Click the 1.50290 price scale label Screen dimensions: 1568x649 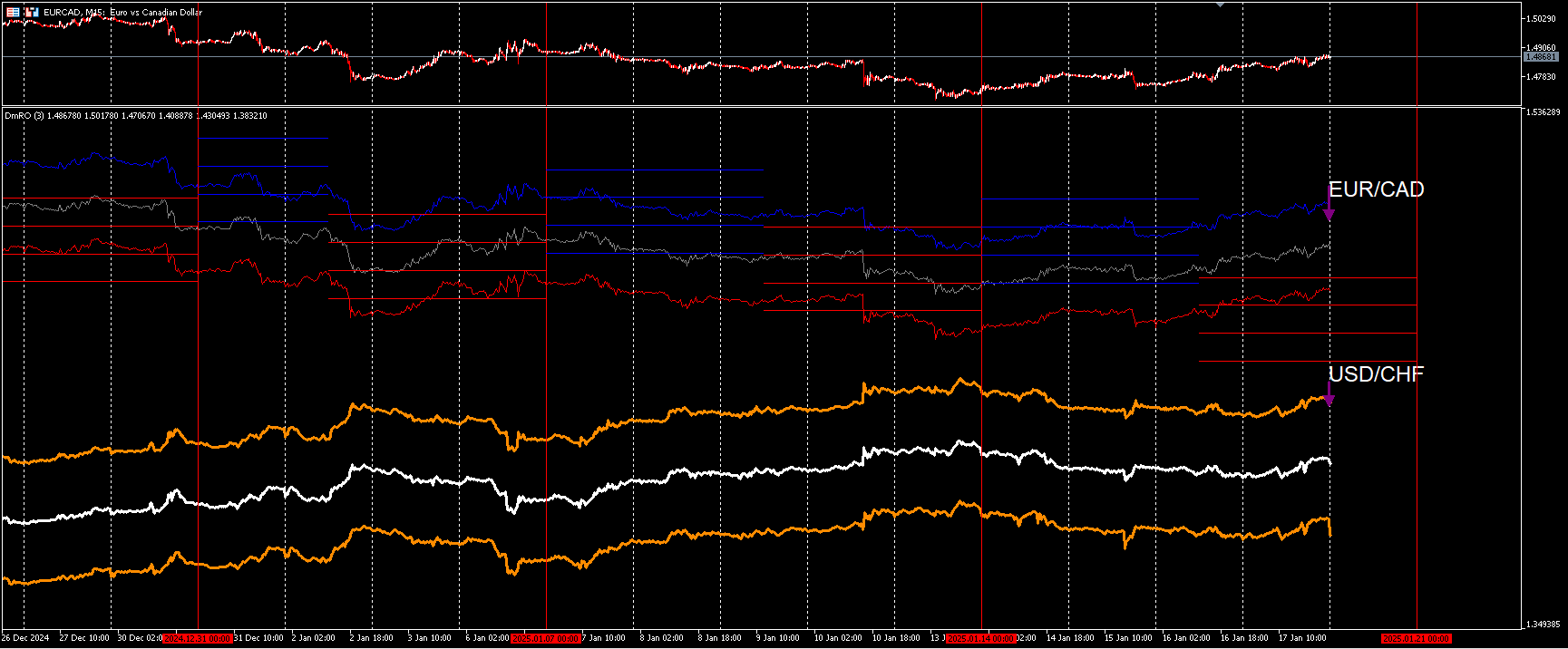point(1541,18)
